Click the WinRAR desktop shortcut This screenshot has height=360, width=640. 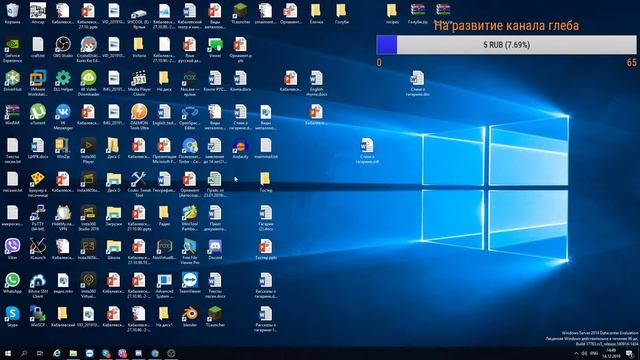[12, 114]
